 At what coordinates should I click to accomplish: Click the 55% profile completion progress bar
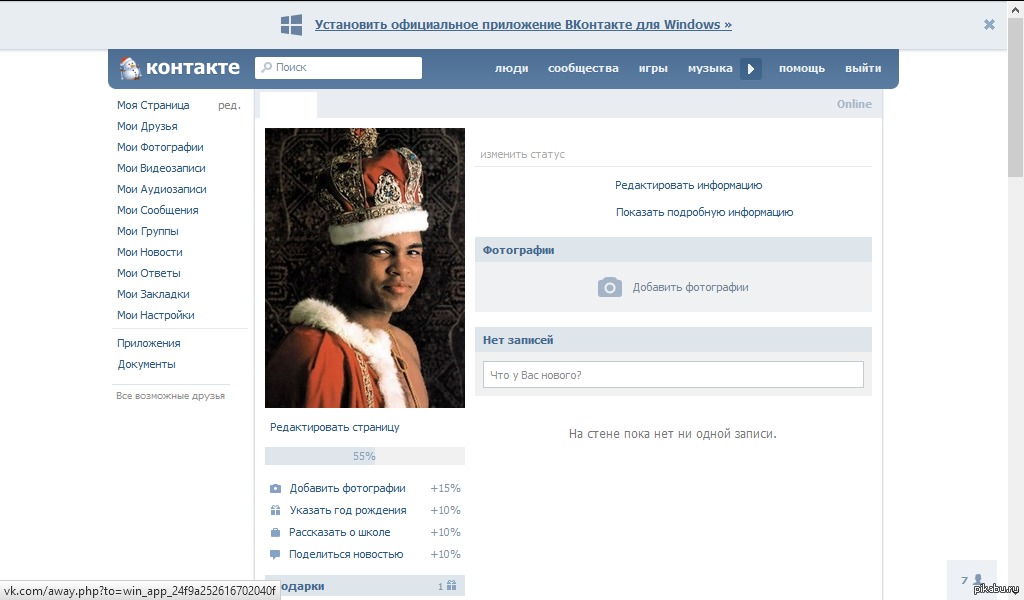364,456
